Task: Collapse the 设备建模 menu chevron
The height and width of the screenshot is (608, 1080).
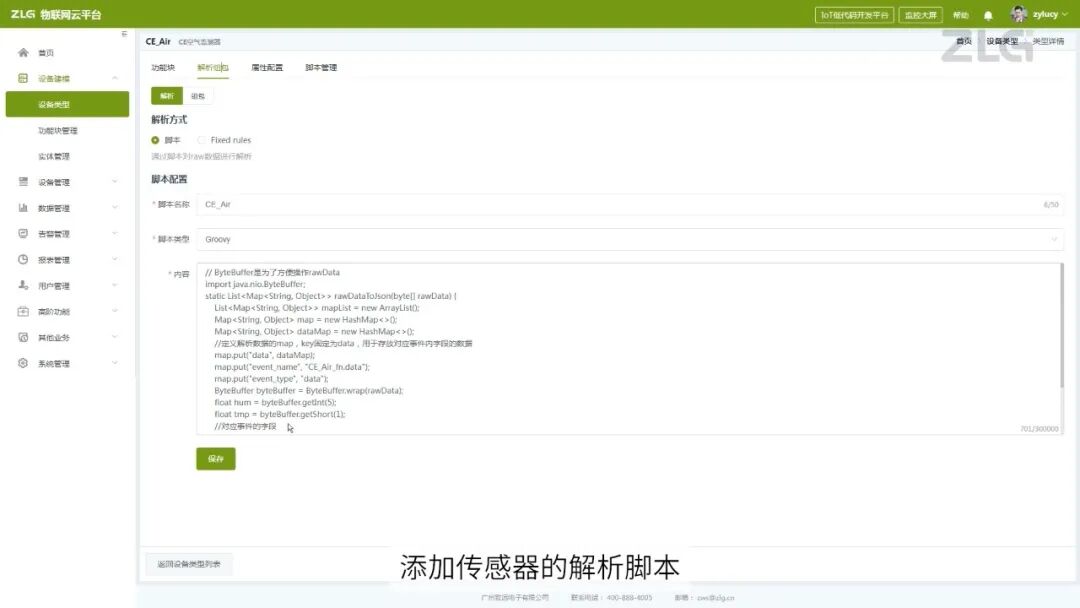Action: (115, 78)
